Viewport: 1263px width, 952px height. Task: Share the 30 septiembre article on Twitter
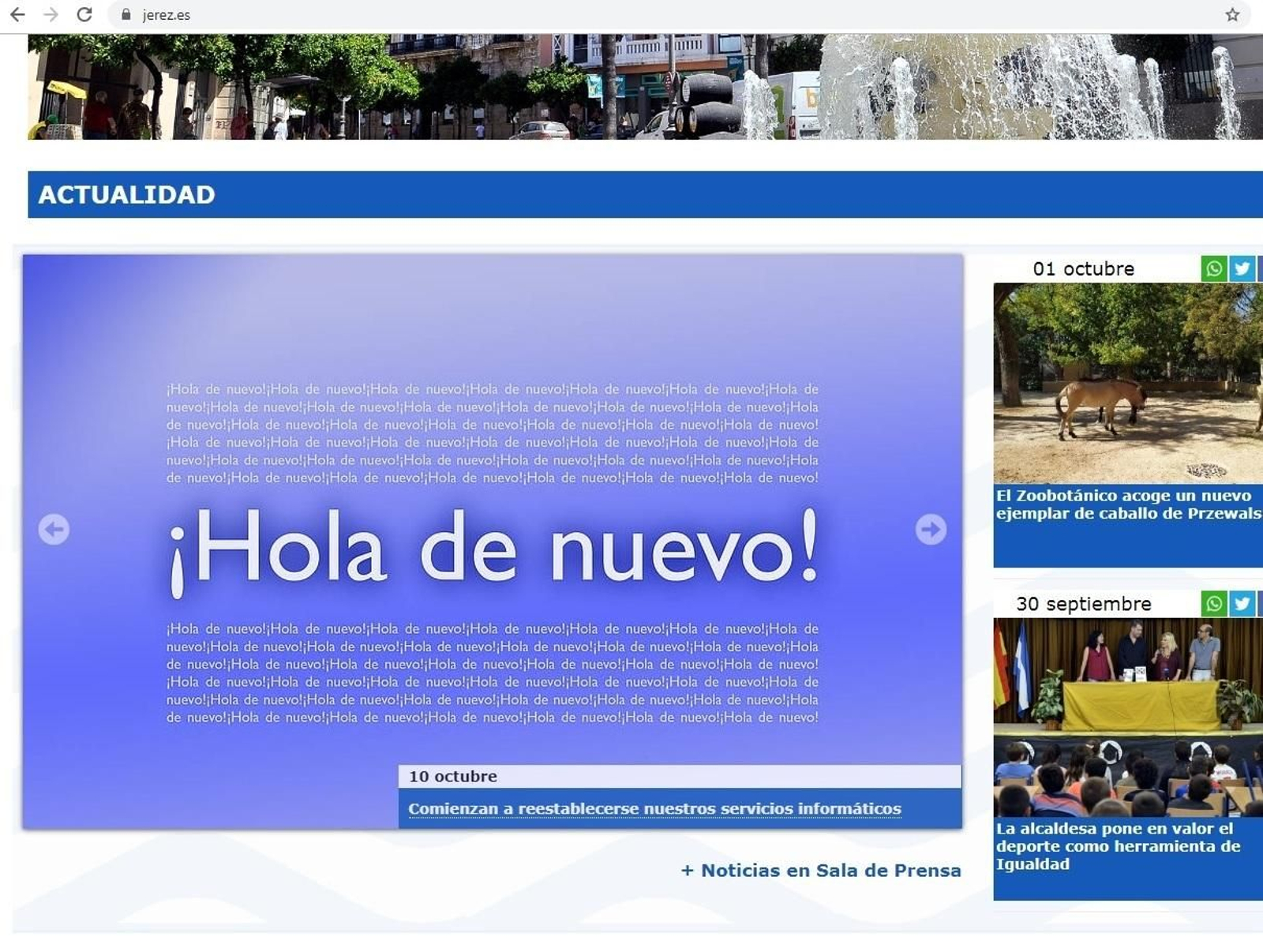tap(1242, 605)
